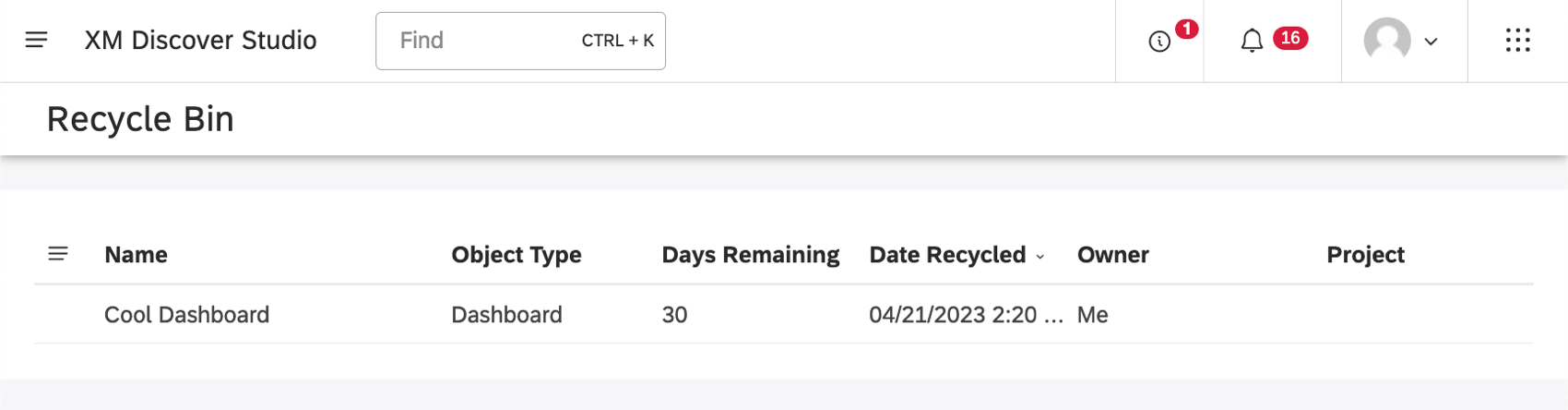
Task: Click the Owner column header
Action: [1112, 255]
